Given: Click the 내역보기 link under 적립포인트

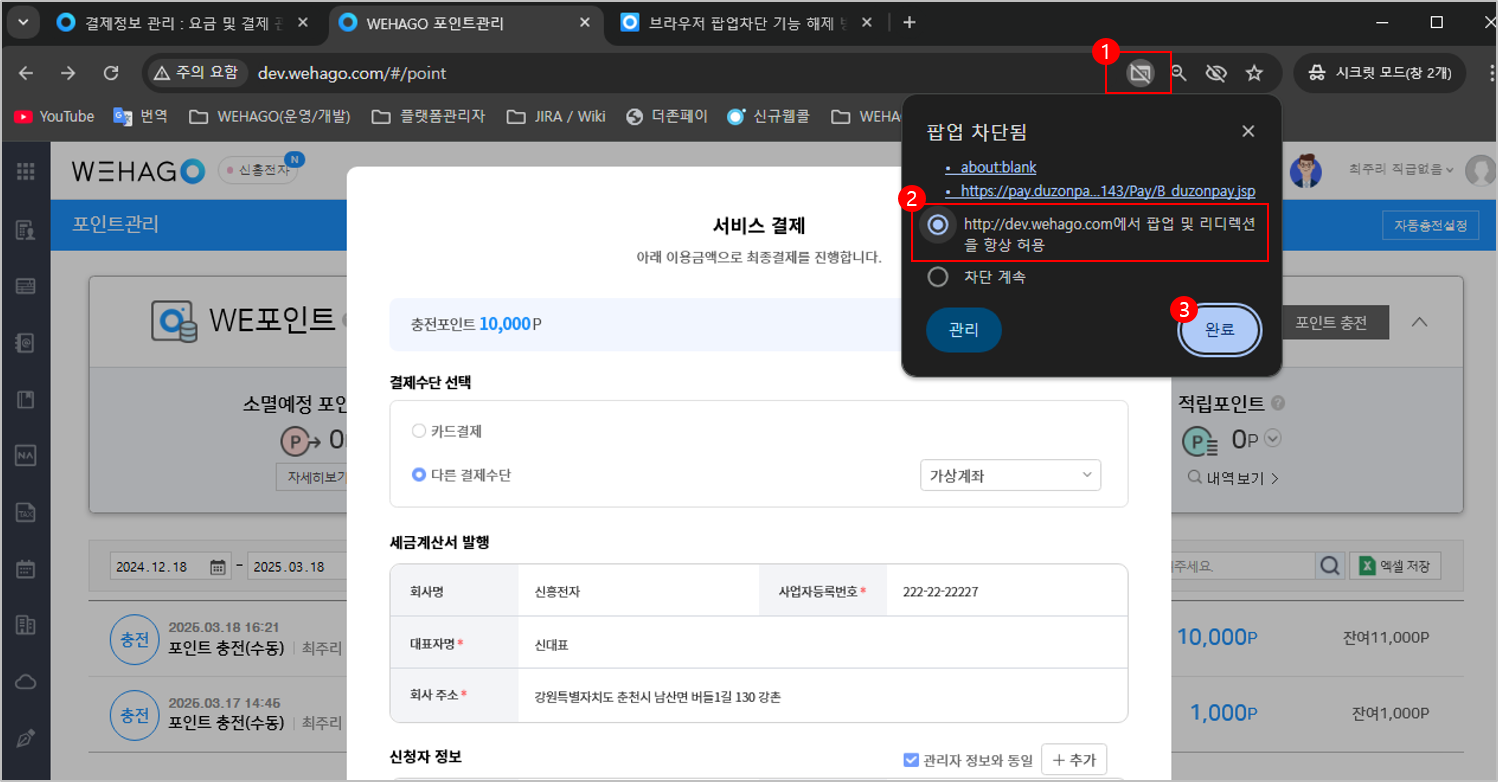Looking at the screenshot, I should click(1233, 478).
